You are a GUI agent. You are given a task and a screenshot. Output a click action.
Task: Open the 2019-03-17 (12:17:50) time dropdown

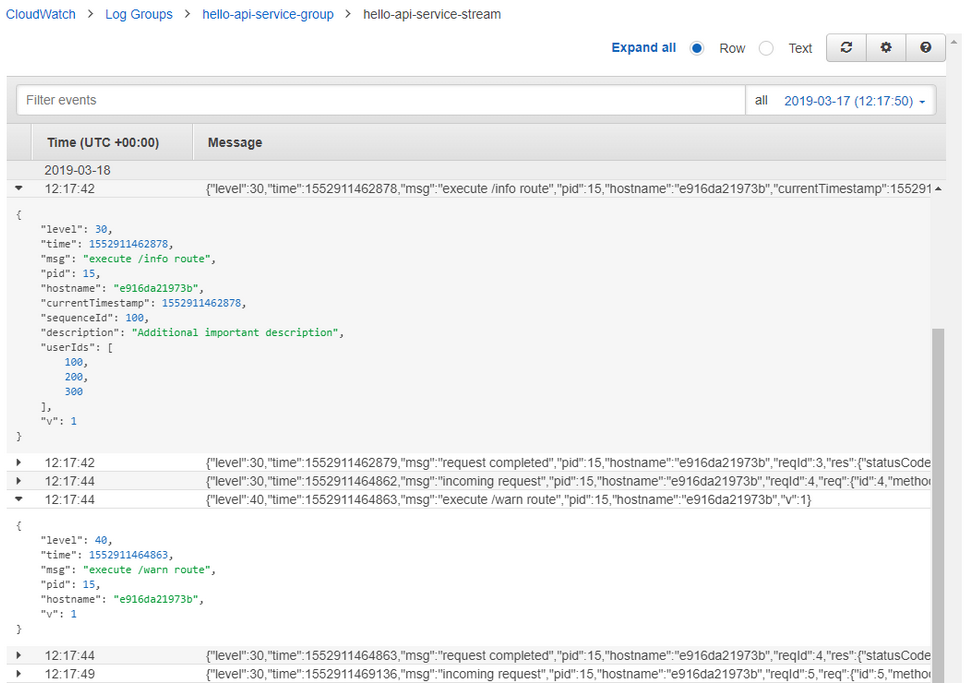coord(854,101)
